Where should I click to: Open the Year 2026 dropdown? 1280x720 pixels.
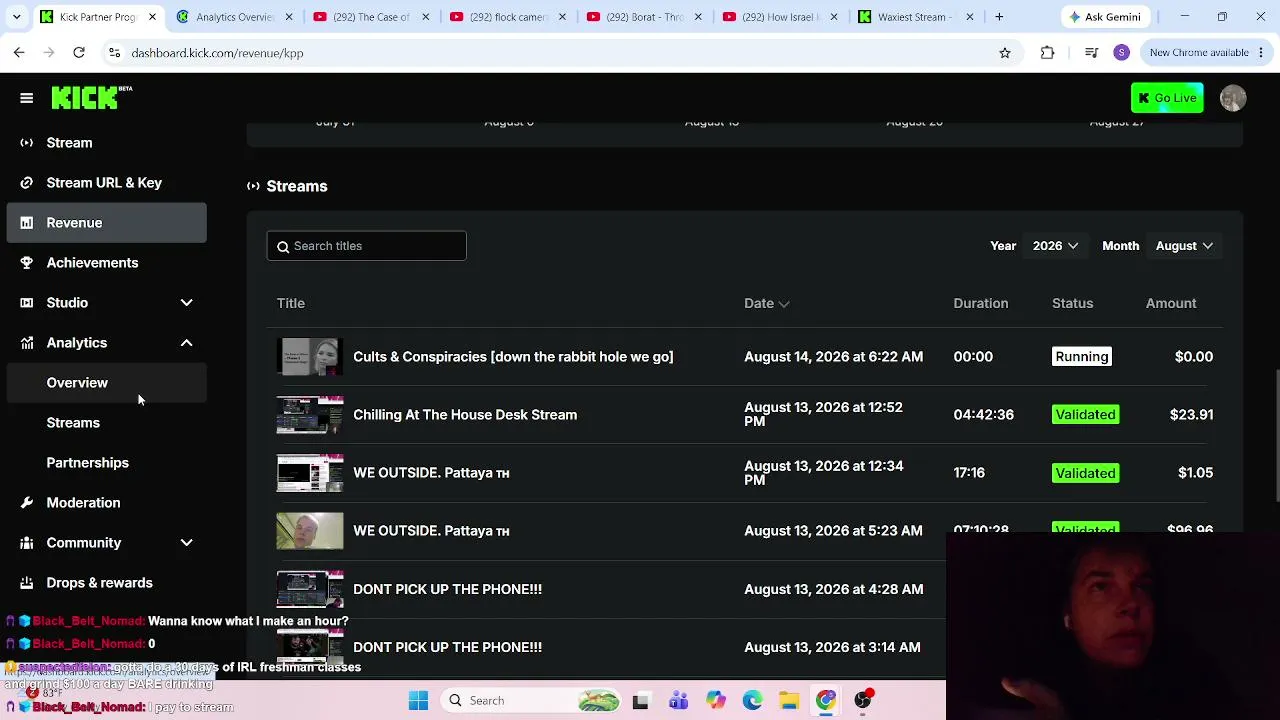point(1055,246)
